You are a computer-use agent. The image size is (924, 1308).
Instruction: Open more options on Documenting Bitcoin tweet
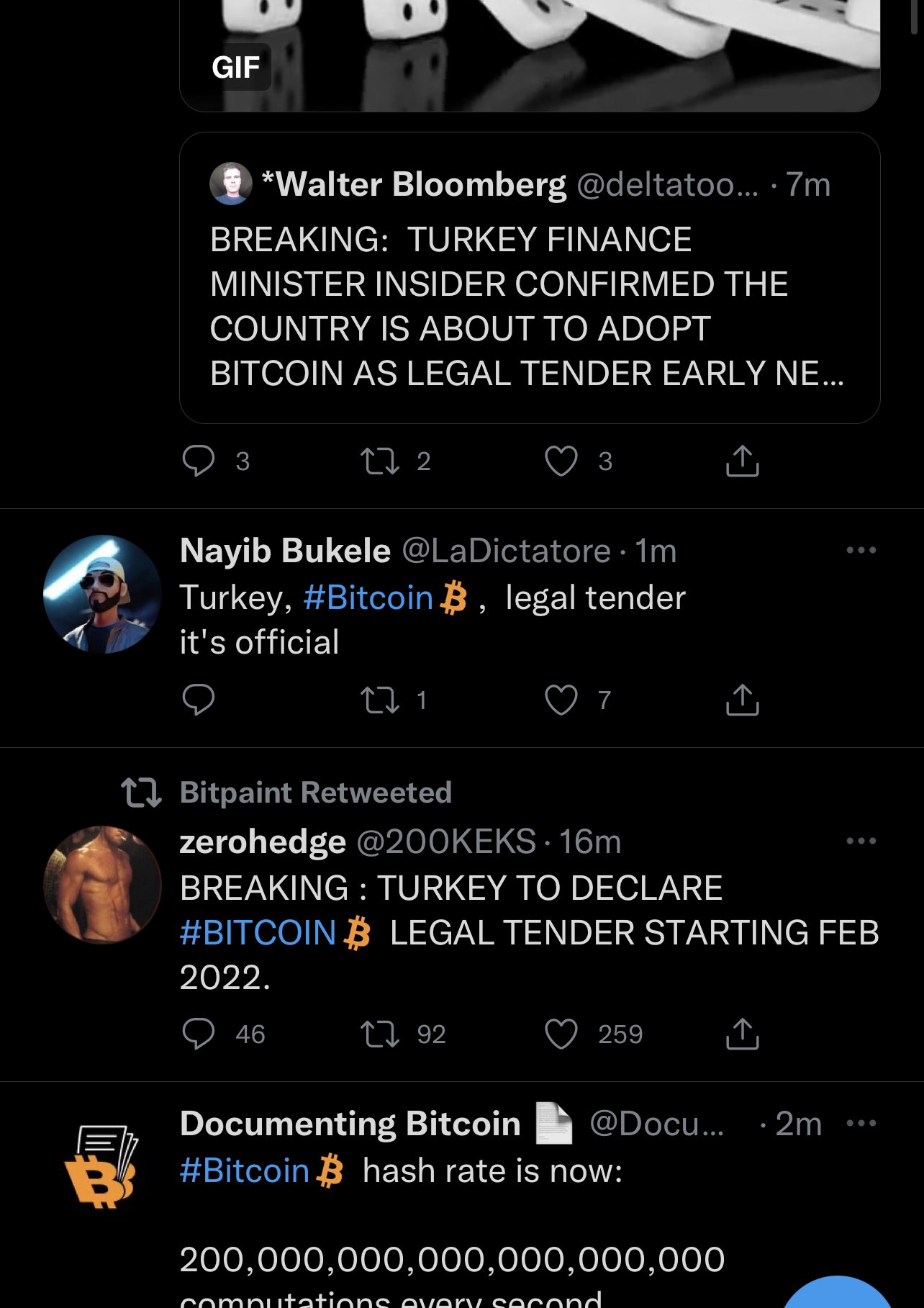click(x=861, y=1123)
